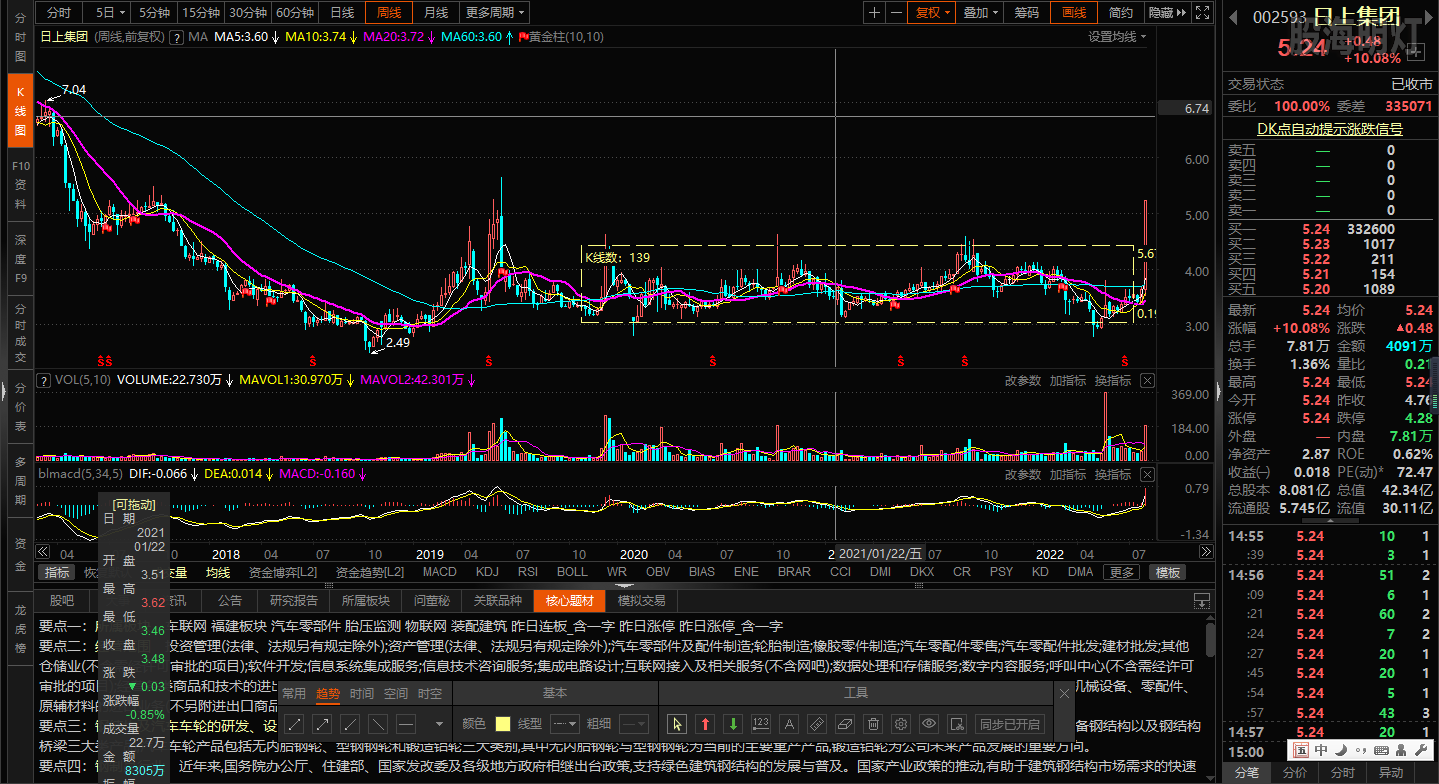Click the yellow line color swatch

tap(503, 723)
